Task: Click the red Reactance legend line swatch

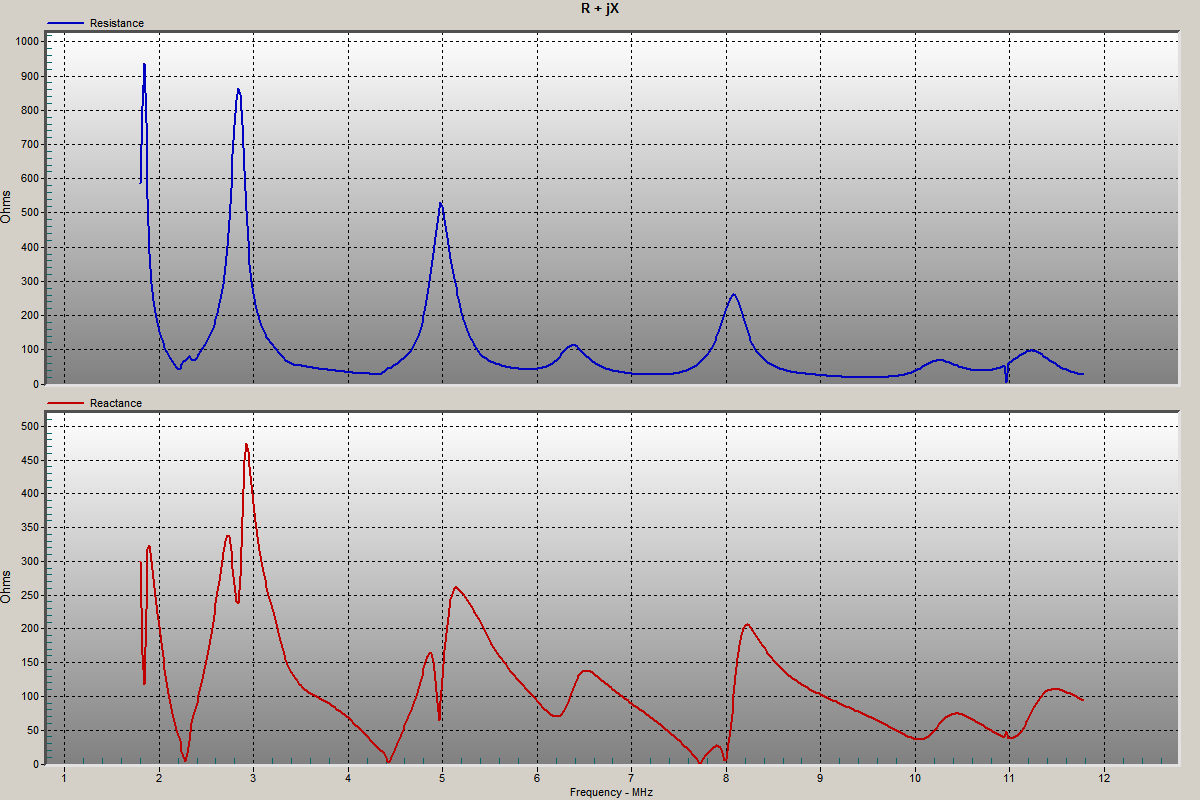Action: click(66, 403)
